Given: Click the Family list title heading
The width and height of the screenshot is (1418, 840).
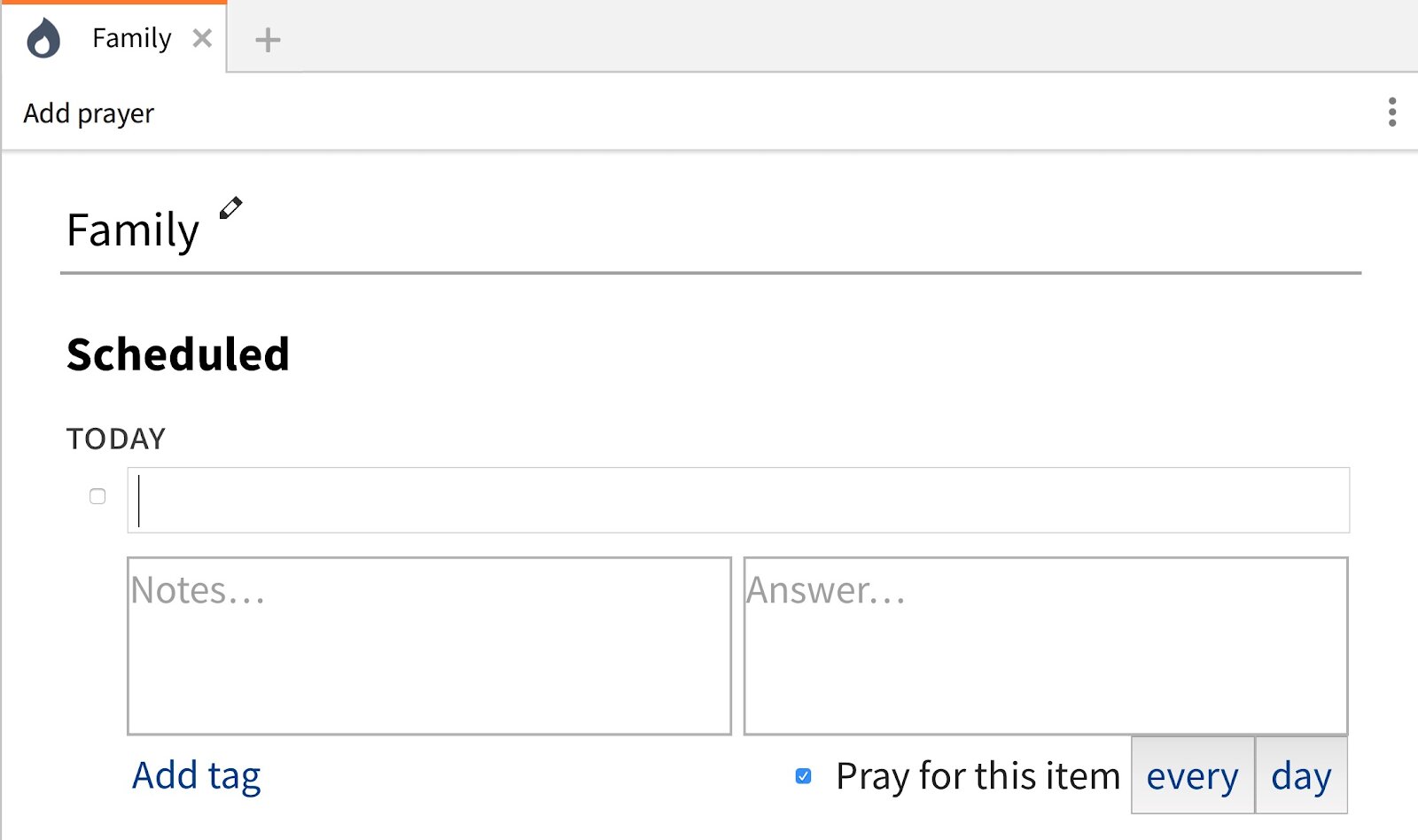Looking at the screenshot, I should pos(133,230).
